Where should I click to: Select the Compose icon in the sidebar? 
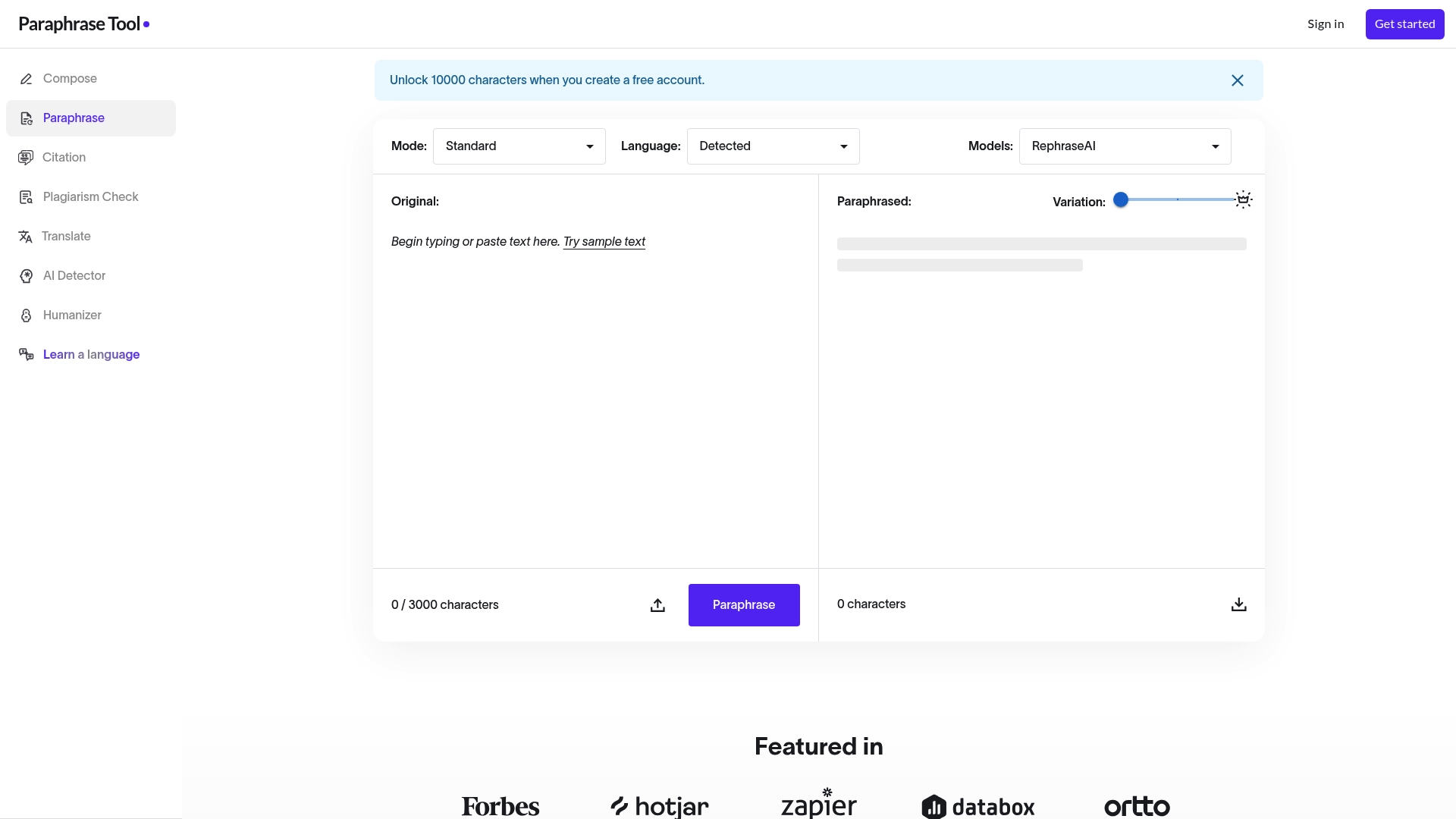[27, 79]
